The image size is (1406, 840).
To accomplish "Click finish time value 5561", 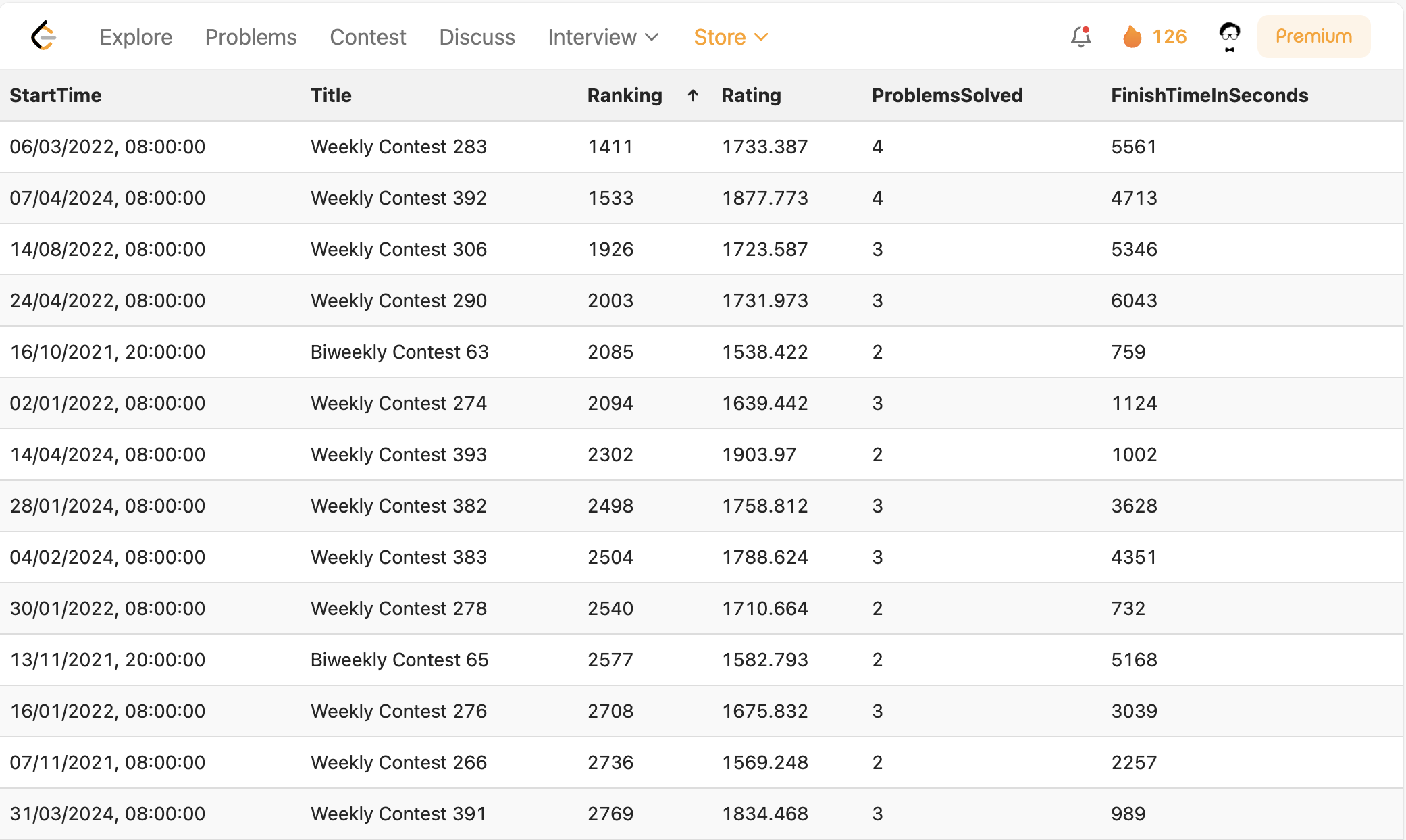I will coord(1135,147).
